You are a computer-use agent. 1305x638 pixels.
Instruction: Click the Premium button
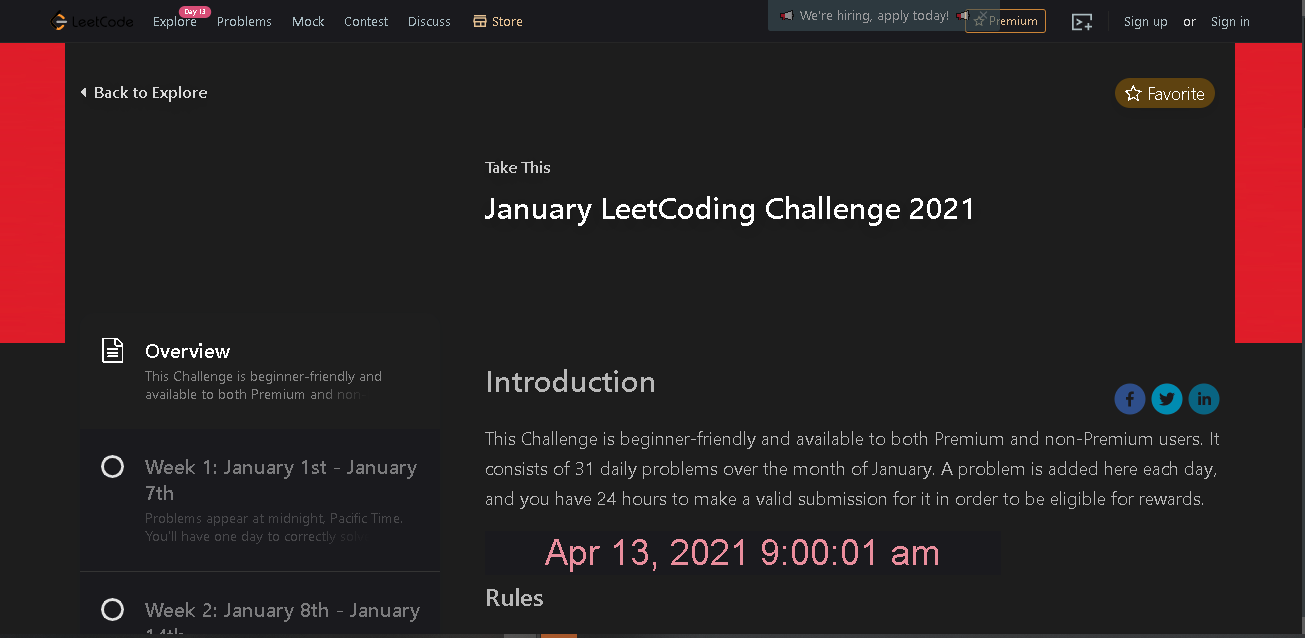1005,21
